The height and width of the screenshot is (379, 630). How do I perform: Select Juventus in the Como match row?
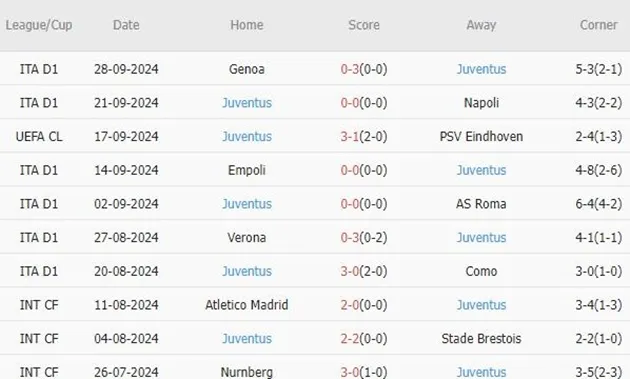247,271
